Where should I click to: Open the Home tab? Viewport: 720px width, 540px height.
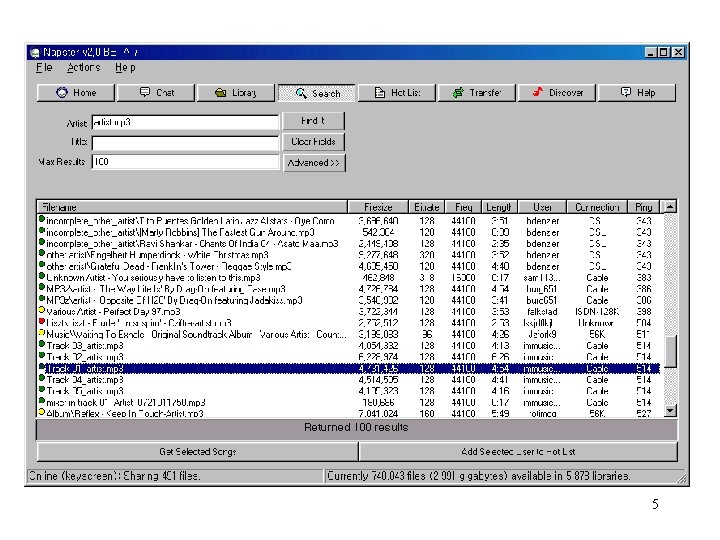76,93
